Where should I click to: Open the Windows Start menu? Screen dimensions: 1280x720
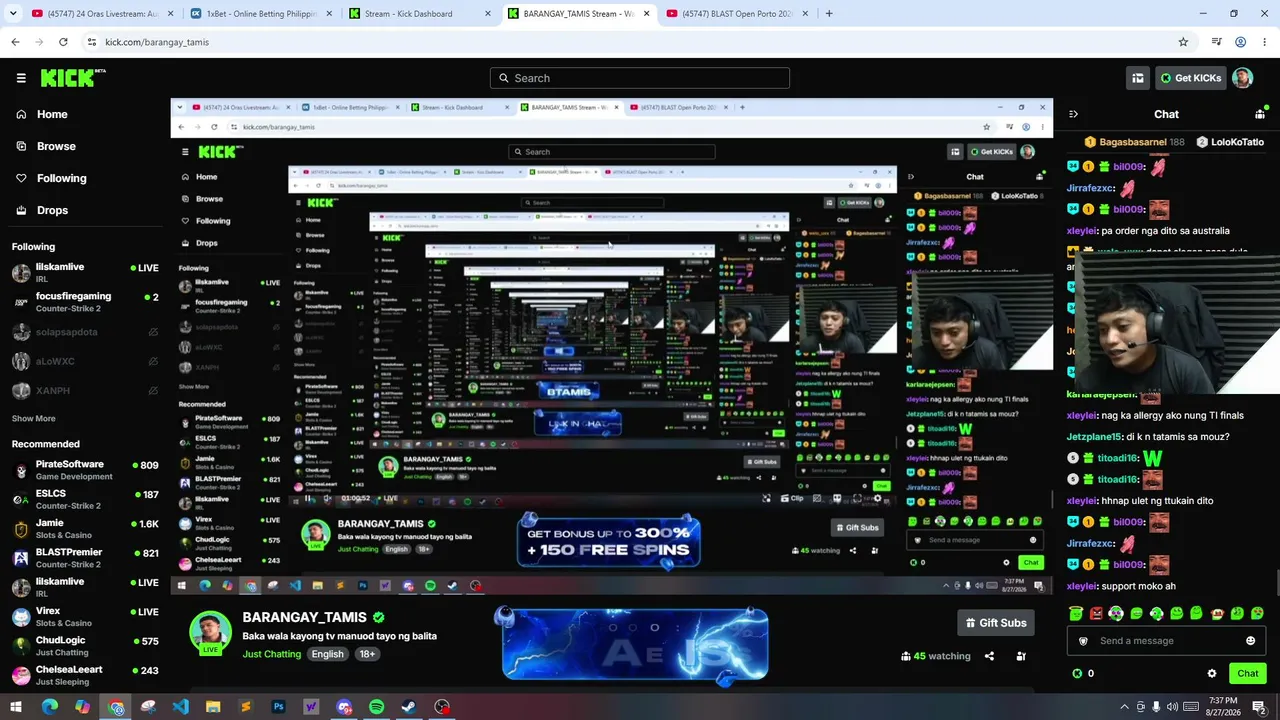tap(16, 707)
